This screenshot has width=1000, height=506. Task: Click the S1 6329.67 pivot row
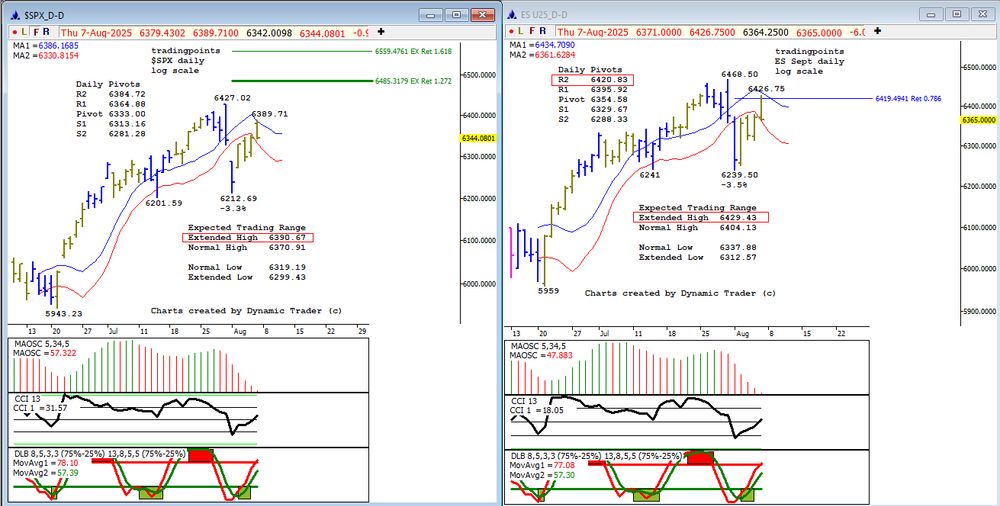point(592,110)
